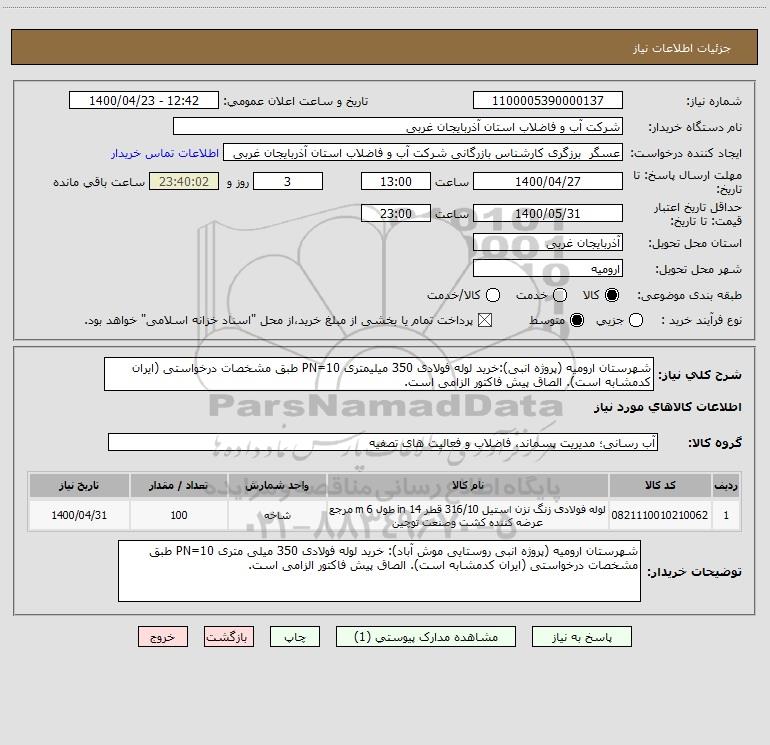The image size is (770, 745).
Task: Click the نوع فرآیند خرید label
Action: coord(701,321)
